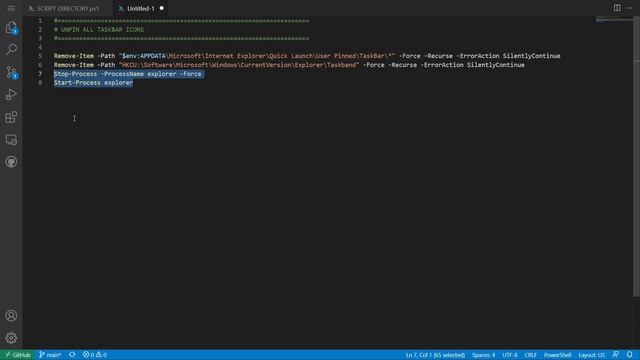Screen dimensions: 640x360
Task: Open the Explorer view
Action: tap(11, 28)
